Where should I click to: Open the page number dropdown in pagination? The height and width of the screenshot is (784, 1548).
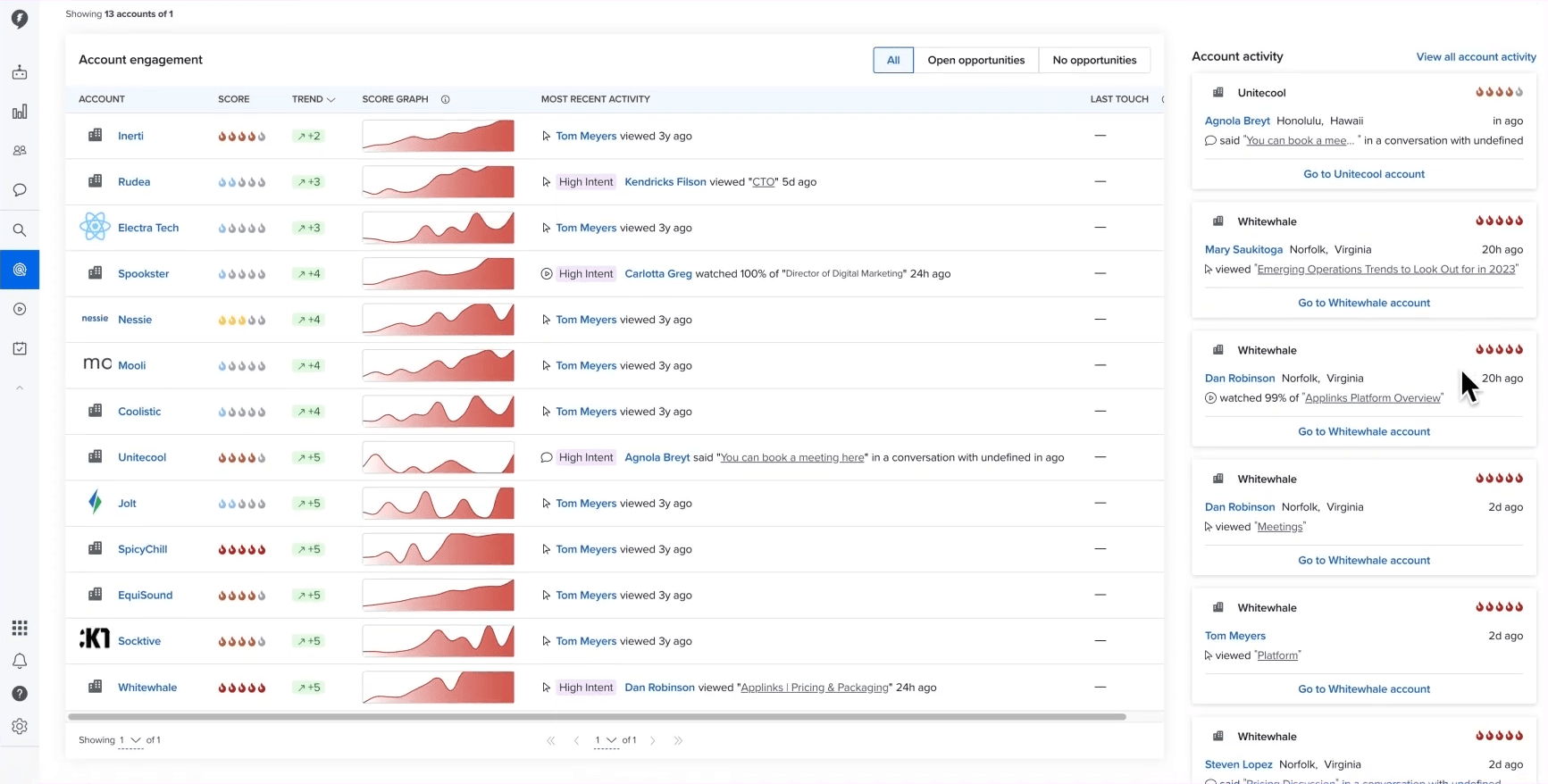pos(606,740)
